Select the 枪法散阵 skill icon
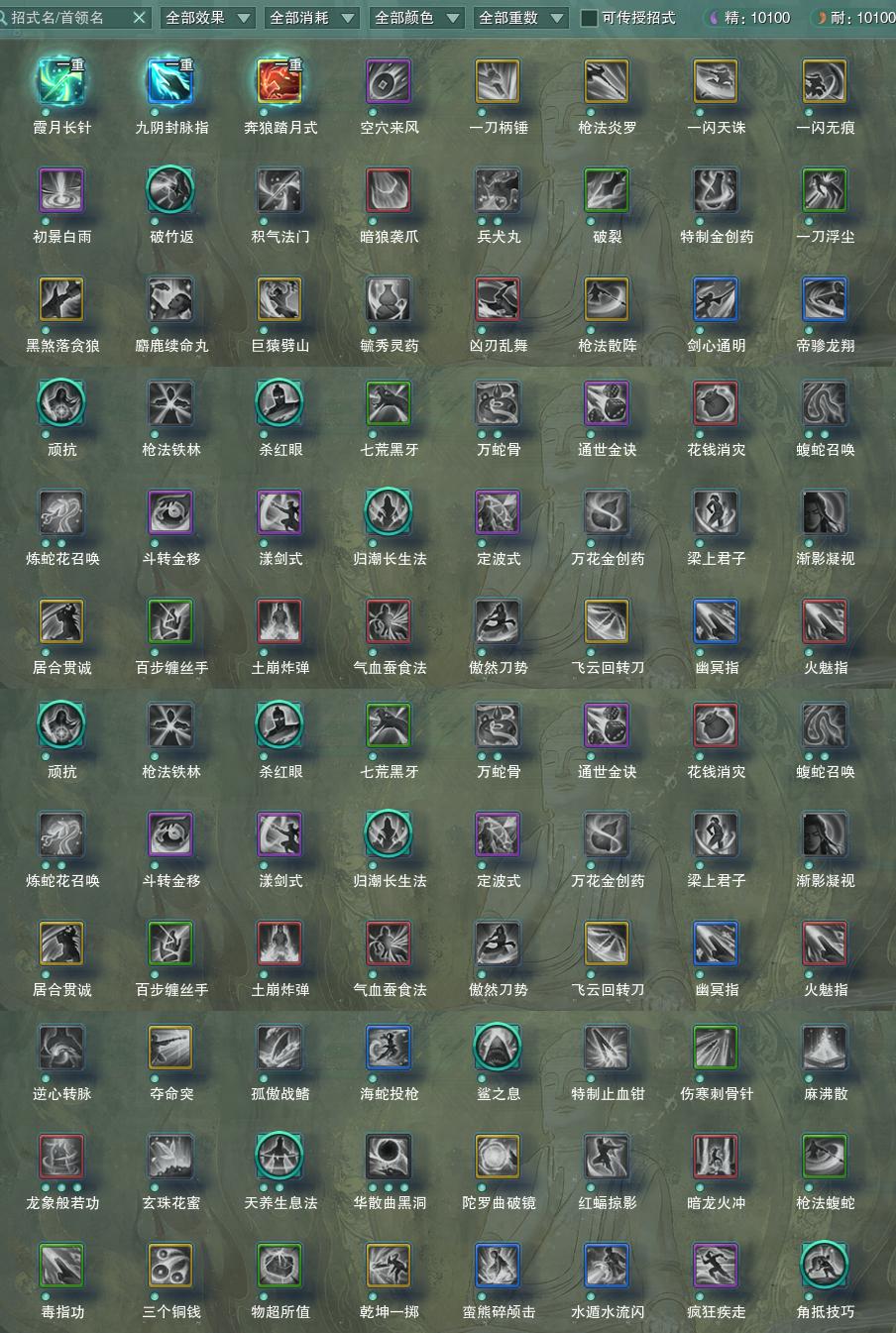 coord(608,299)
